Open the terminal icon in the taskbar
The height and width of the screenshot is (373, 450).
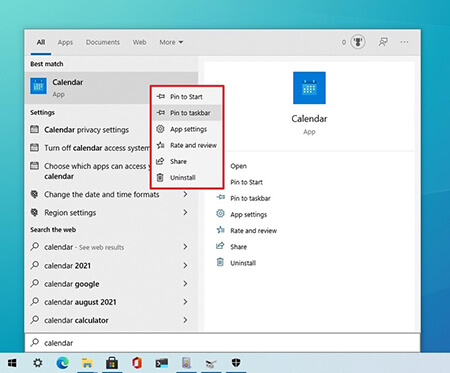tap(162, 363)
